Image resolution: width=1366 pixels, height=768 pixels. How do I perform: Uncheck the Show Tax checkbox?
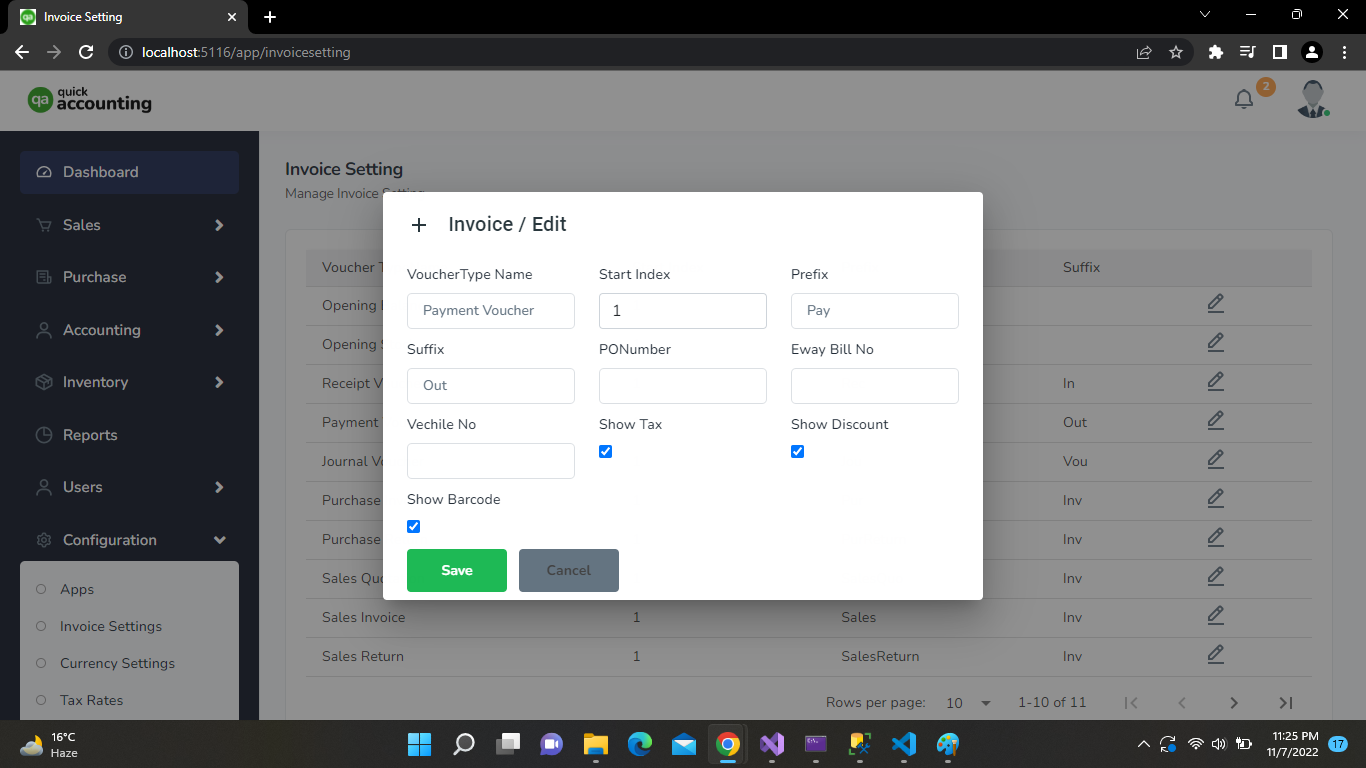pos(605,452)
